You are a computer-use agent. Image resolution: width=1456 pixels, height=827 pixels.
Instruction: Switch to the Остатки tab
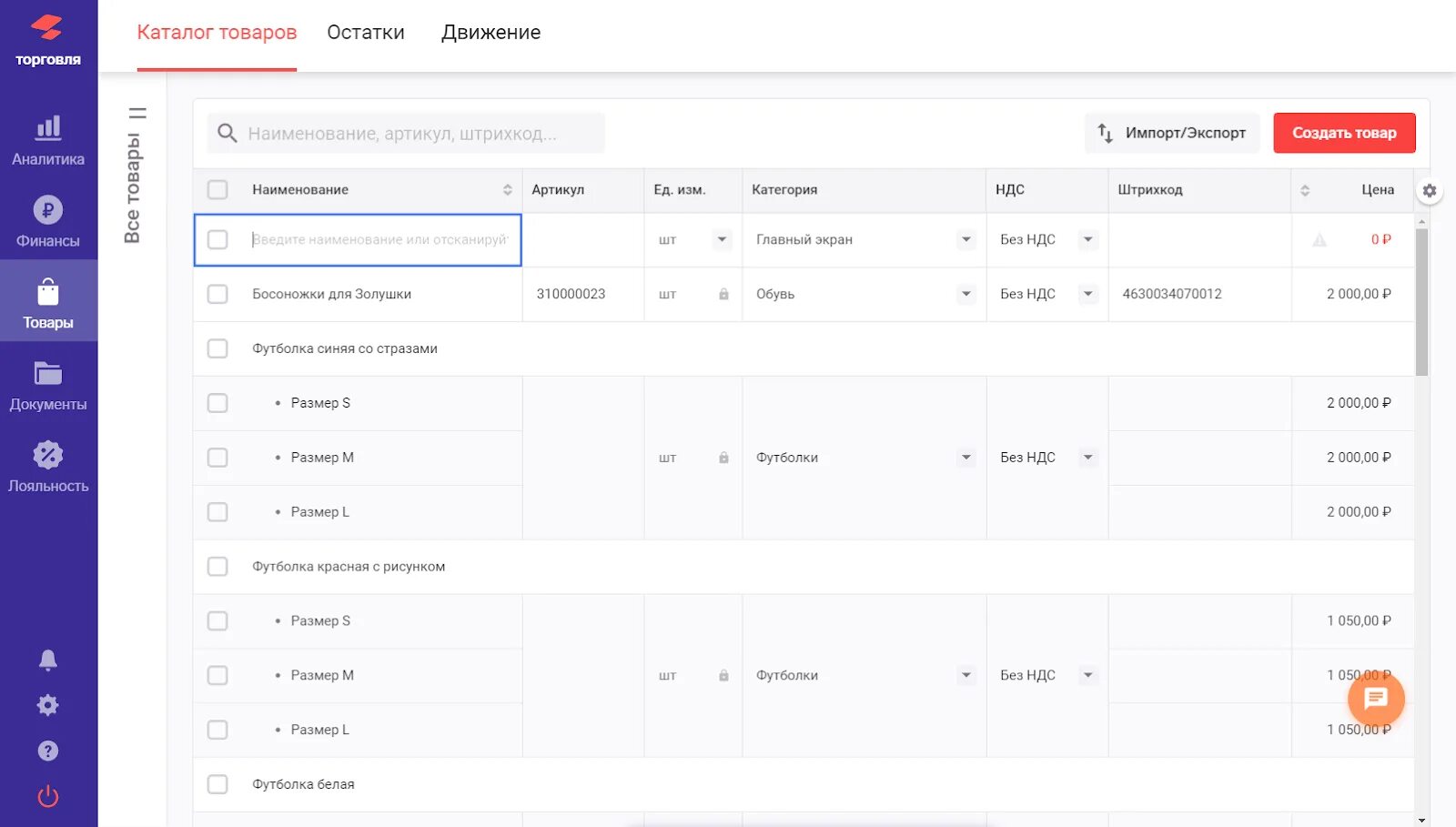coord(366,33)
